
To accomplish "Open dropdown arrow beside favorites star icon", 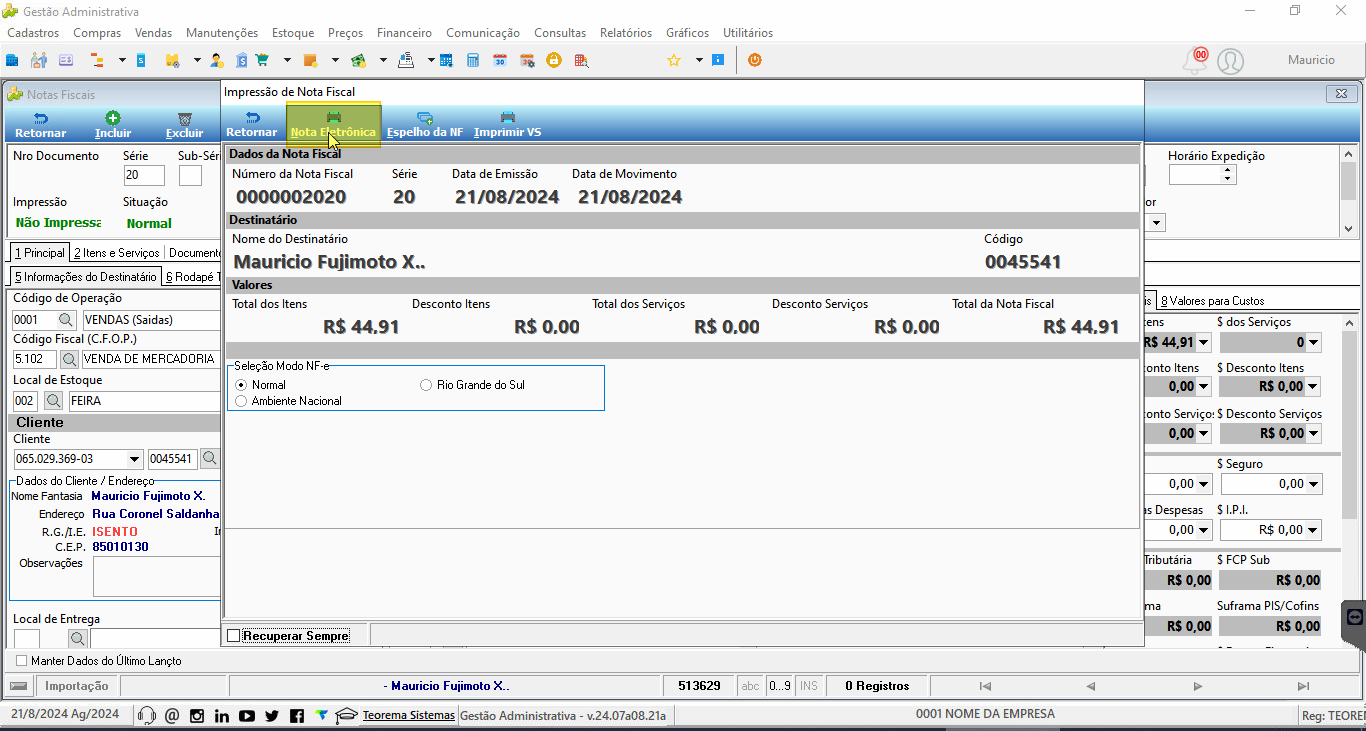I will point(699,60).
